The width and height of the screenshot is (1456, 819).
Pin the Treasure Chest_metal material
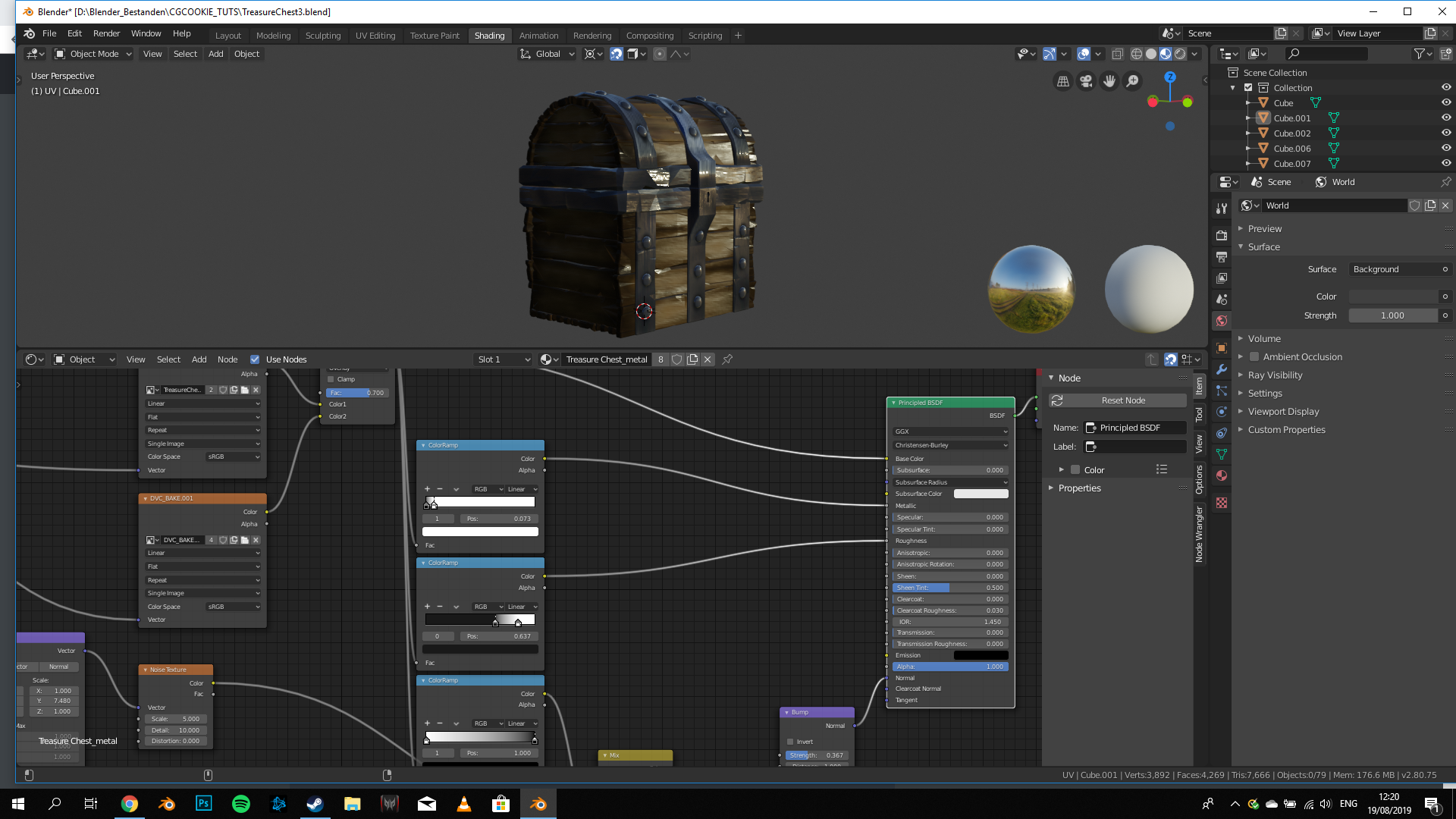tap(727, 359)
